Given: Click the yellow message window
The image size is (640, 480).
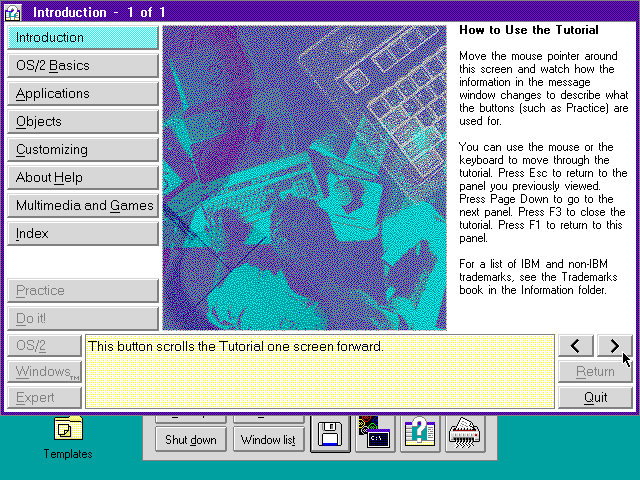Looking at the screenshot, I should [x=320, y=371].
